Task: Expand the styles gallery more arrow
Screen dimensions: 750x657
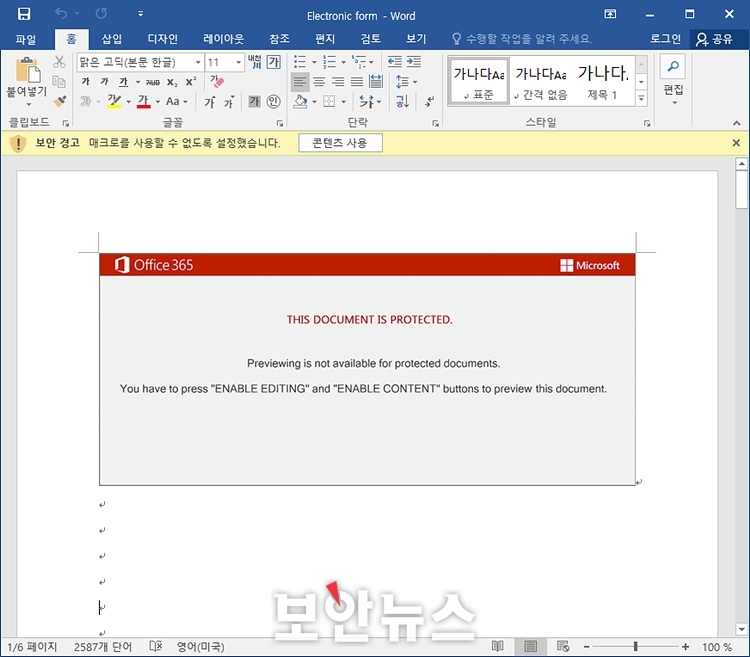Action: pos(641,99)
